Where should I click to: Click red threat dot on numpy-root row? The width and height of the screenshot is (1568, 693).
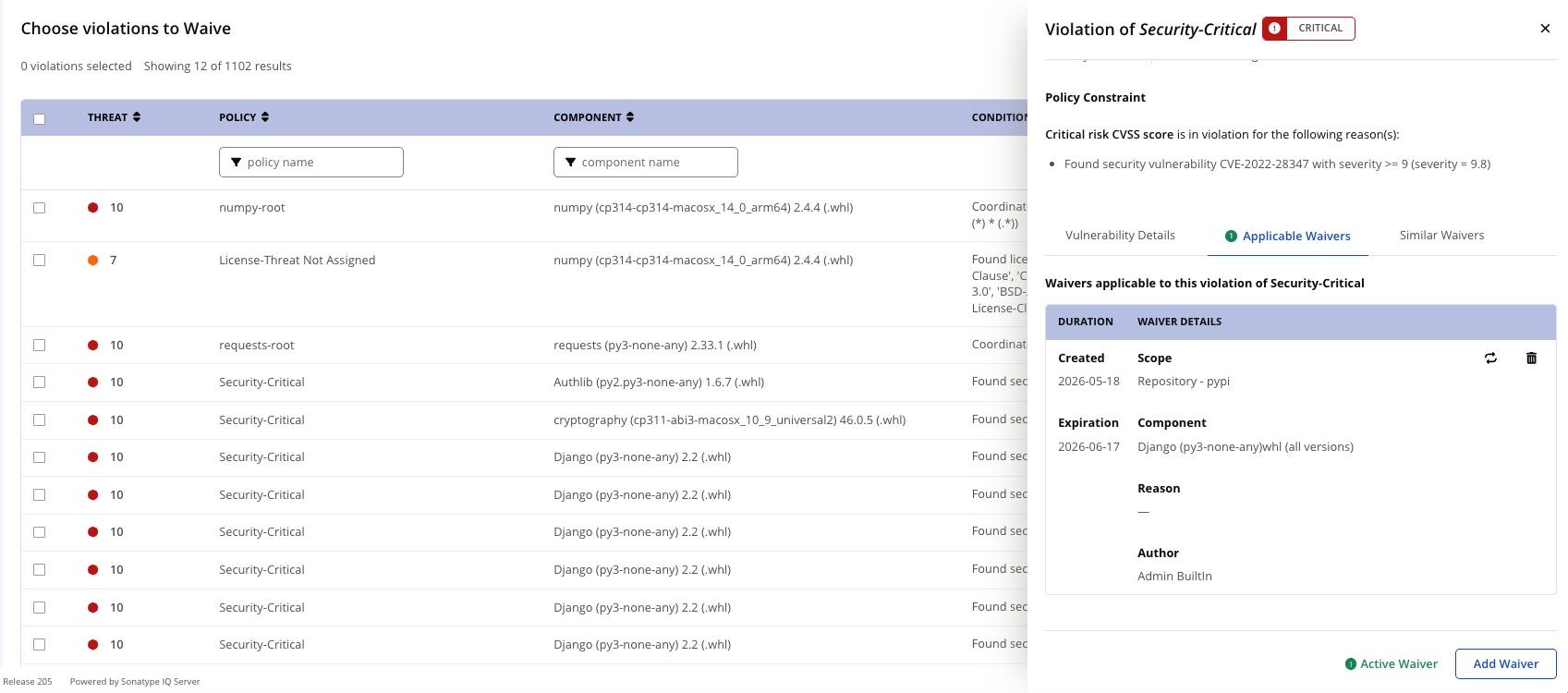(92, 208)
